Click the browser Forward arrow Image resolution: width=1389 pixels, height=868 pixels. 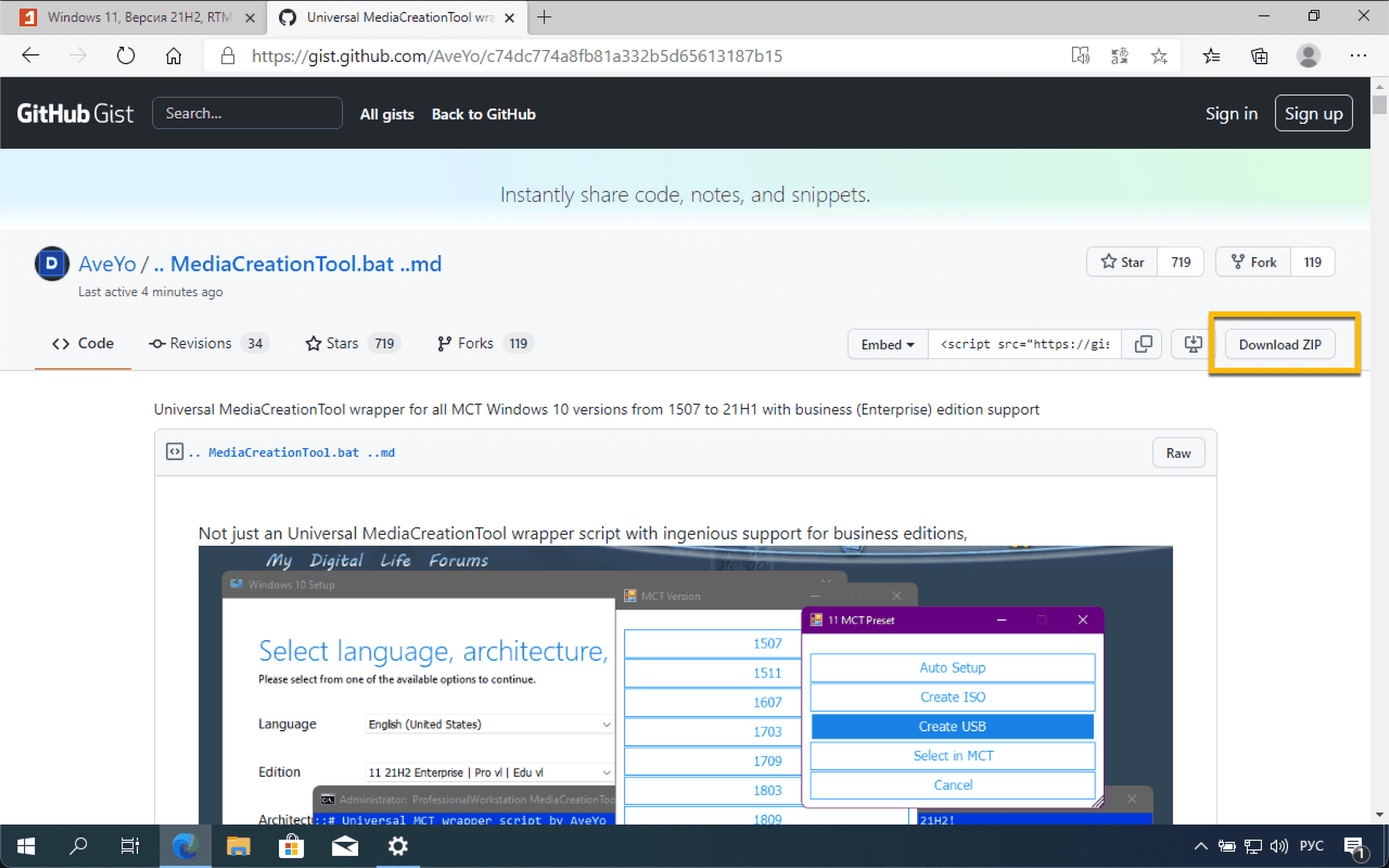78,56
